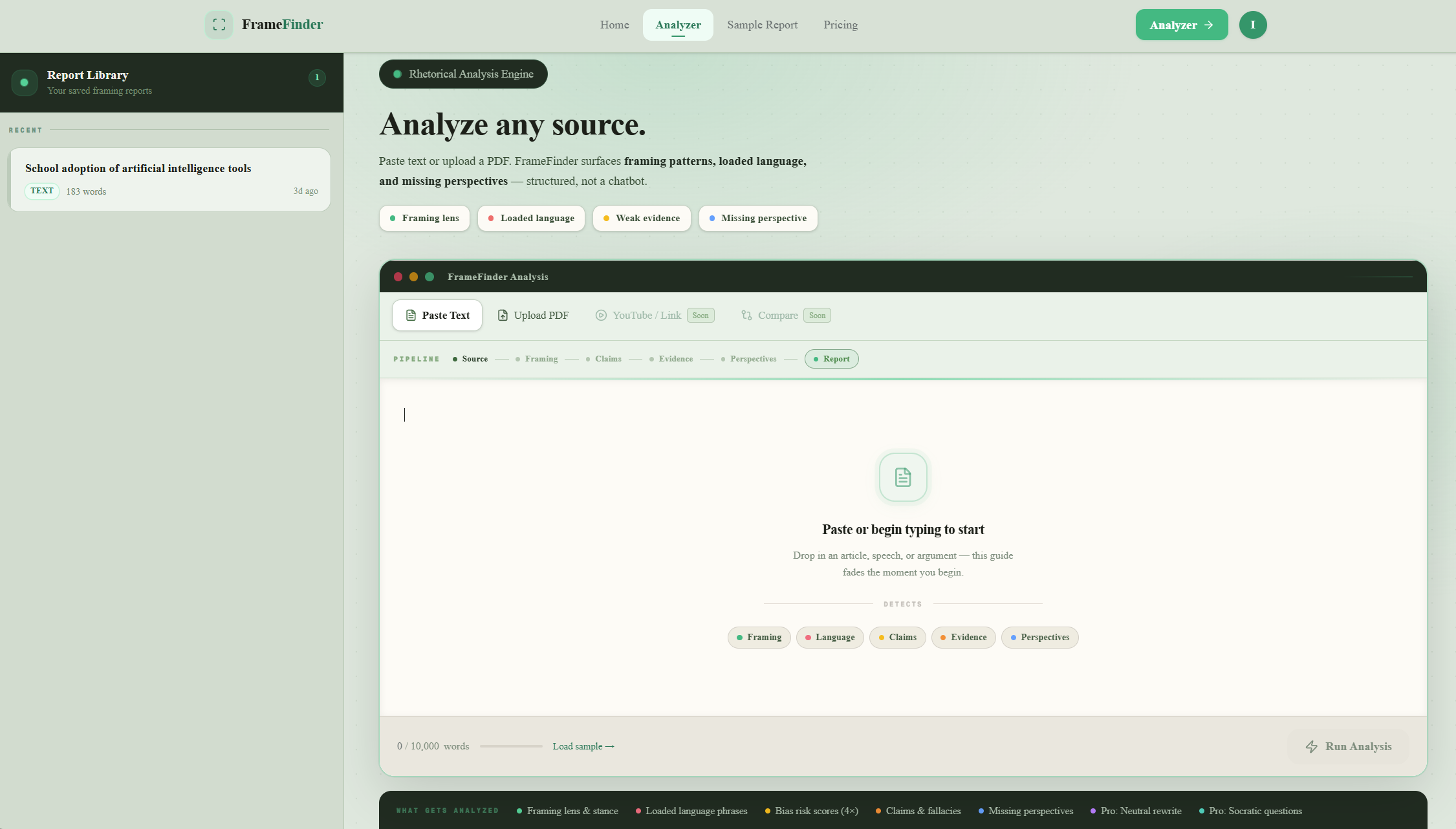The image size is (1456, 829).
Task: Select Framing lens chip
Action: [x=424, y=219]
